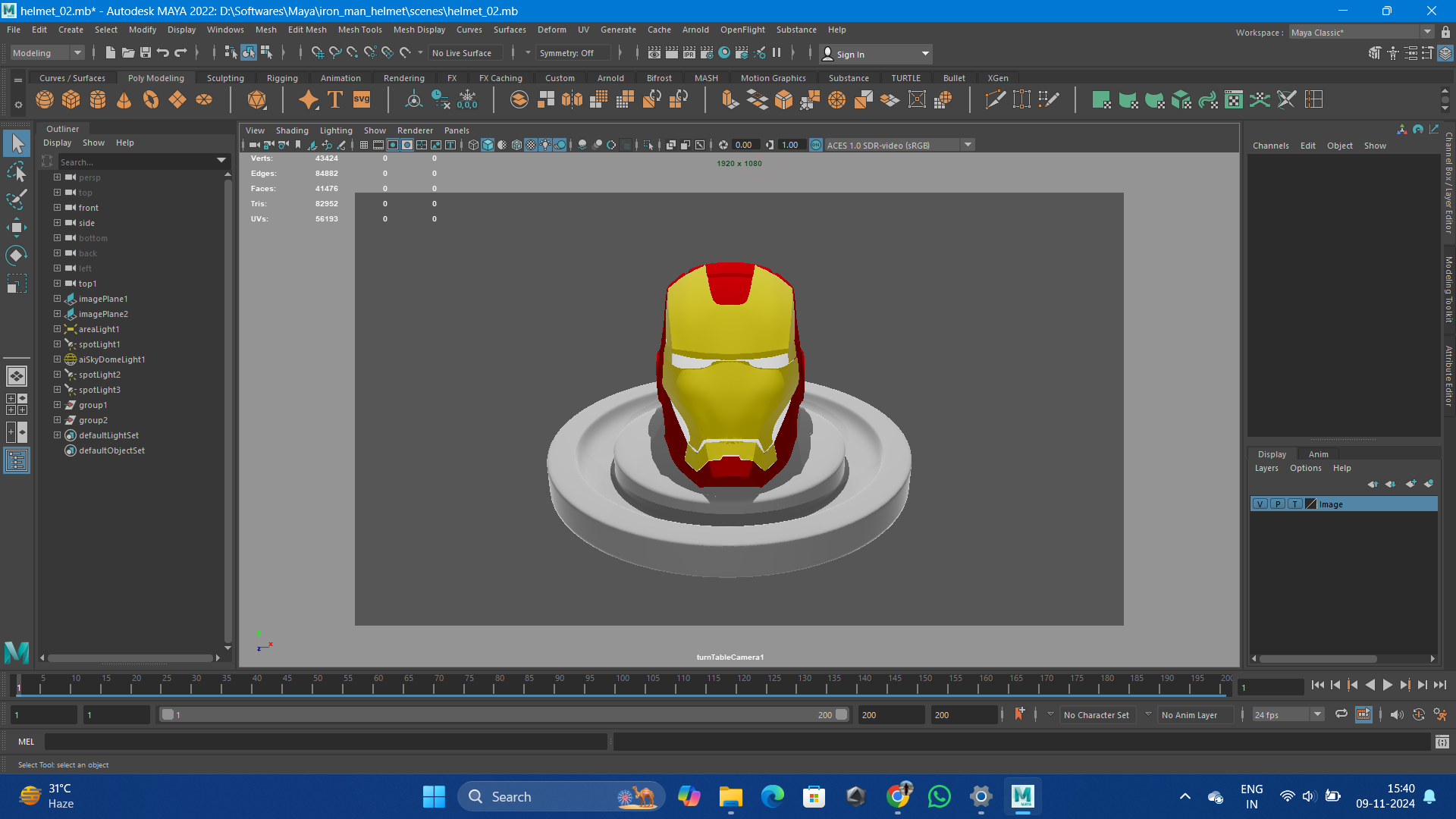Open No Character Set dropdown arrow
The height and width of the screenshot is (819, 1456).
pos(1050,714)
